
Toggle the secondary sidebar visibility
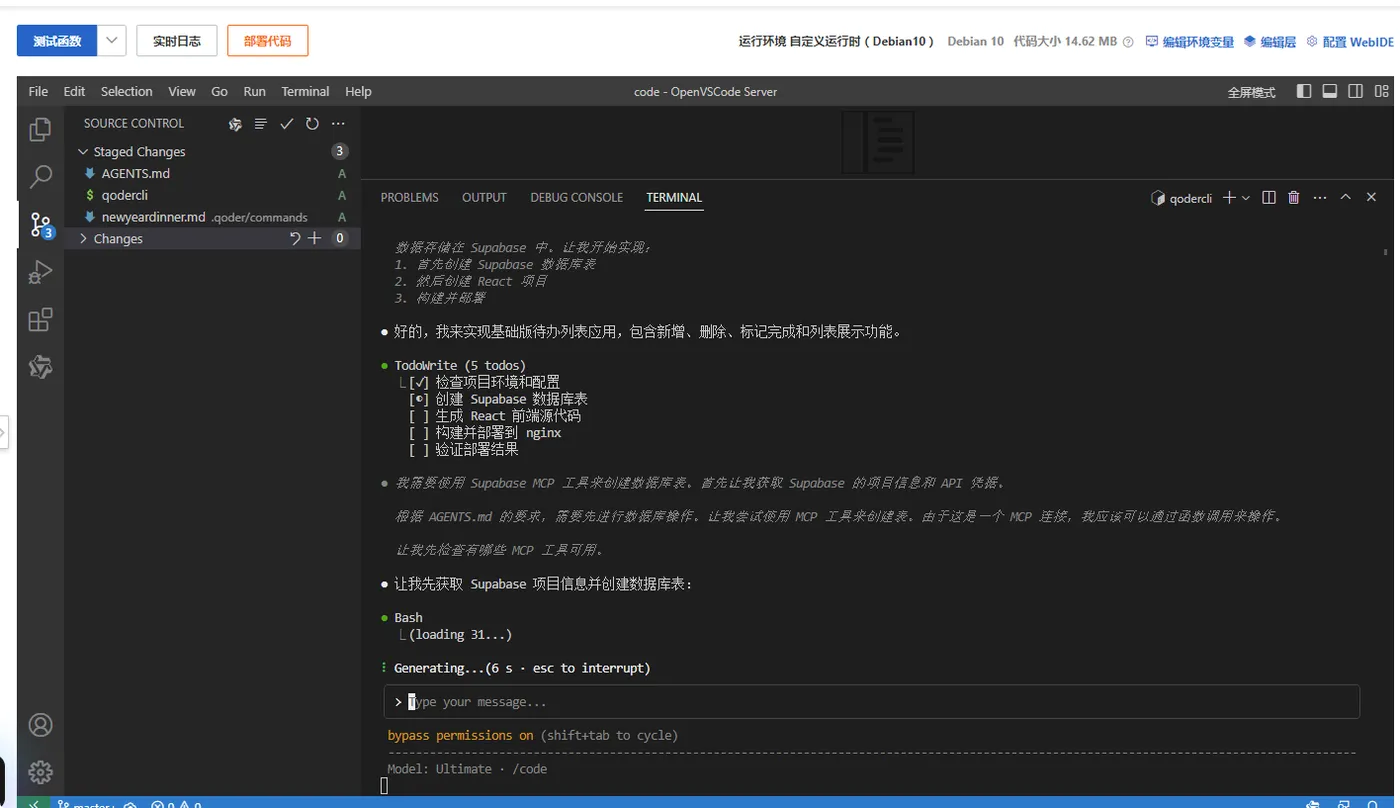pyautogui.click(x=1355, y=90)
